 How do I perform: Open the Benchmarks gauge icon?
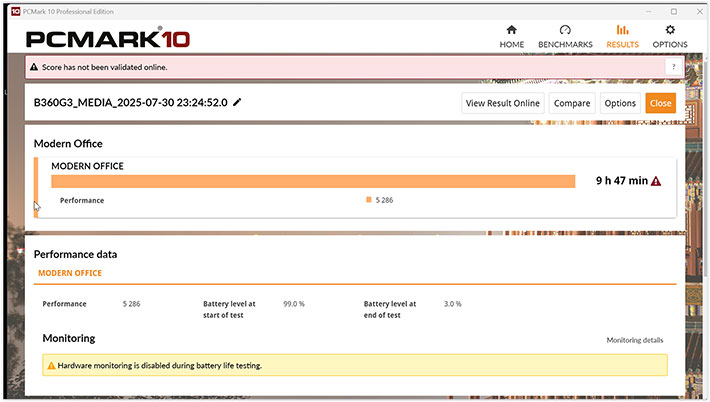(565, 31)
